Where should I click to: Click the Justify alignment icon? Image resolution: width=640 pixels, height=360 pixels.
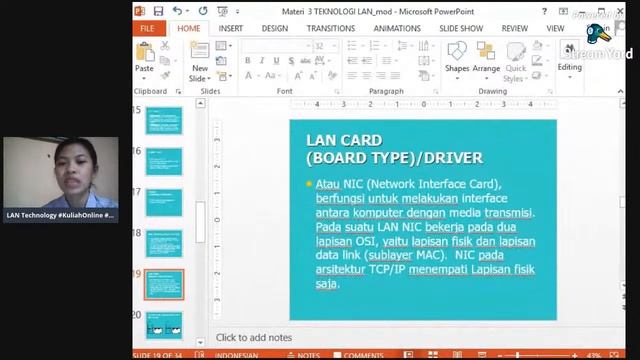[395, 76]
